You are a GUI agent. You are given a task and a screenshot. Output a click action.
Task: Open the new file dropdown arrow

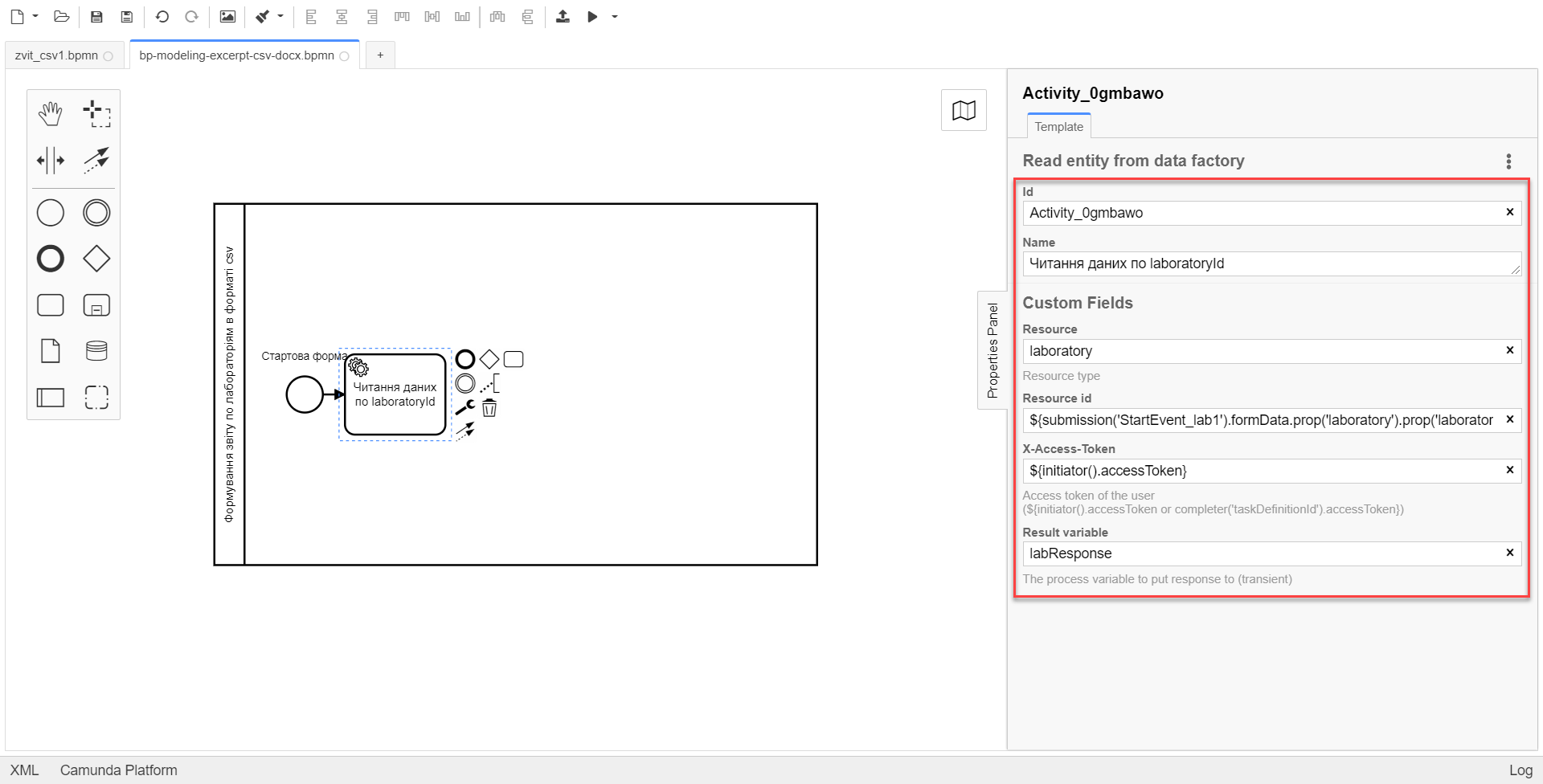[x=35, y=16]
